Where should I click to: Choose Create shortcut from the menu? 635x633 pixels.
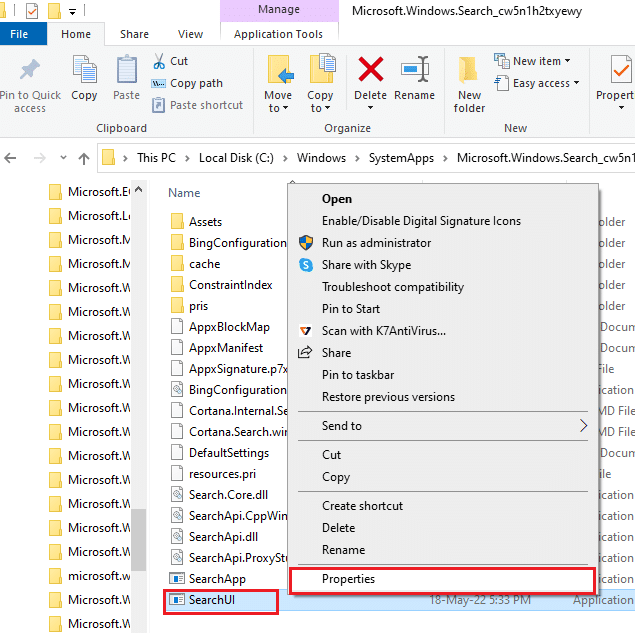(362, 506)
